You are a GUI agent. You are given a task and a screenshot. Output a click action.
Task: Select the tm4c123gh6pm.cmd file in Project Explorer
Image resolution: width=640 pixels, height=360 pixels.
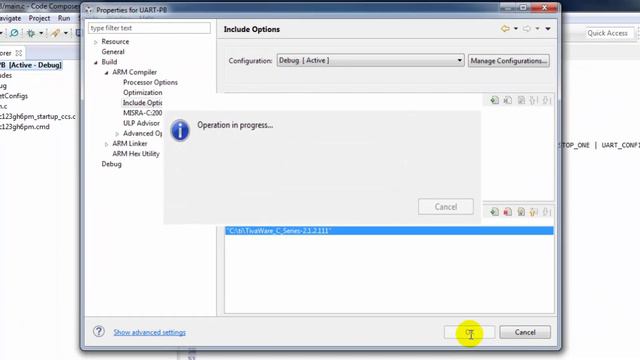(x=24, y=127)
